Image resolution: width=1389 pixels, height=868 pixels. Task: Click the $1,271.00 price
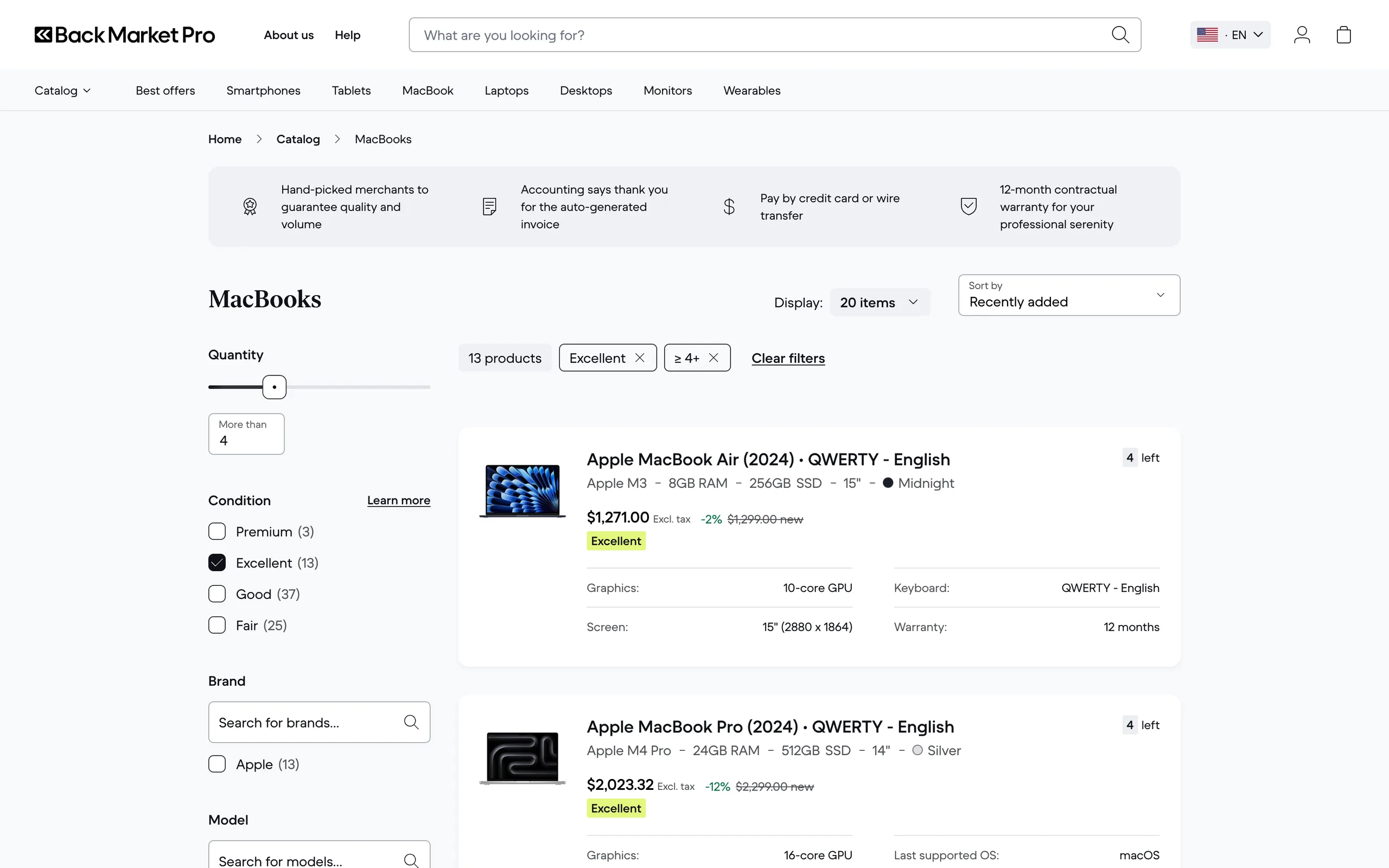[617, 517]
